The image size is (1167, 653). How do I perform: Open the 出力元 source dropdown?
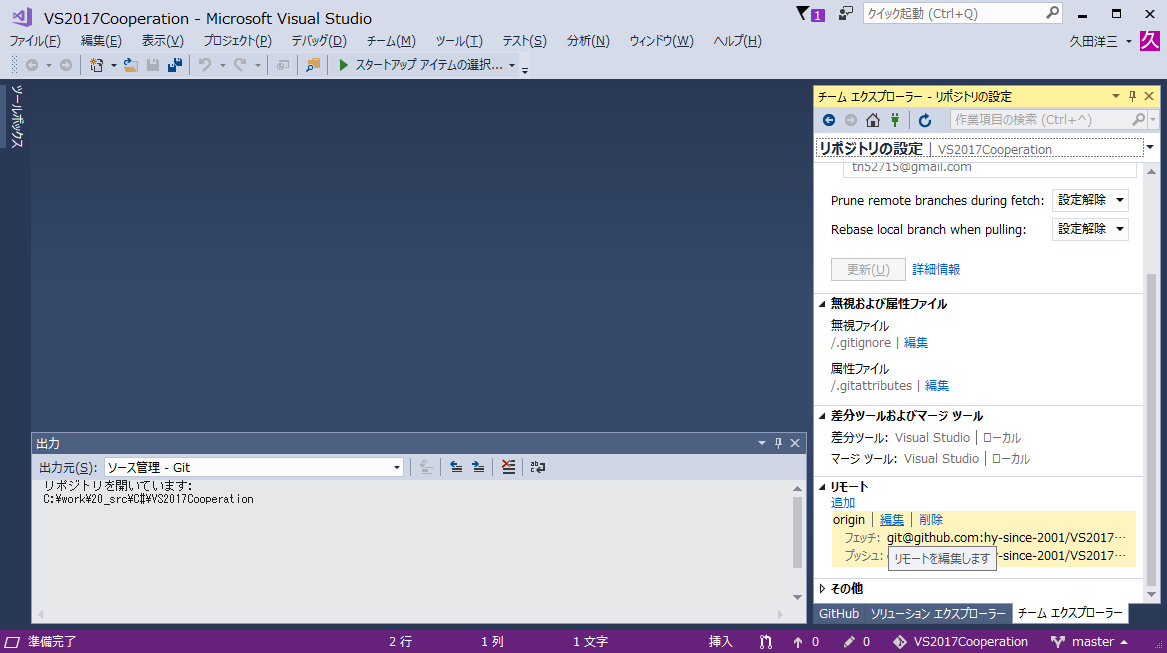click(397, 466)
